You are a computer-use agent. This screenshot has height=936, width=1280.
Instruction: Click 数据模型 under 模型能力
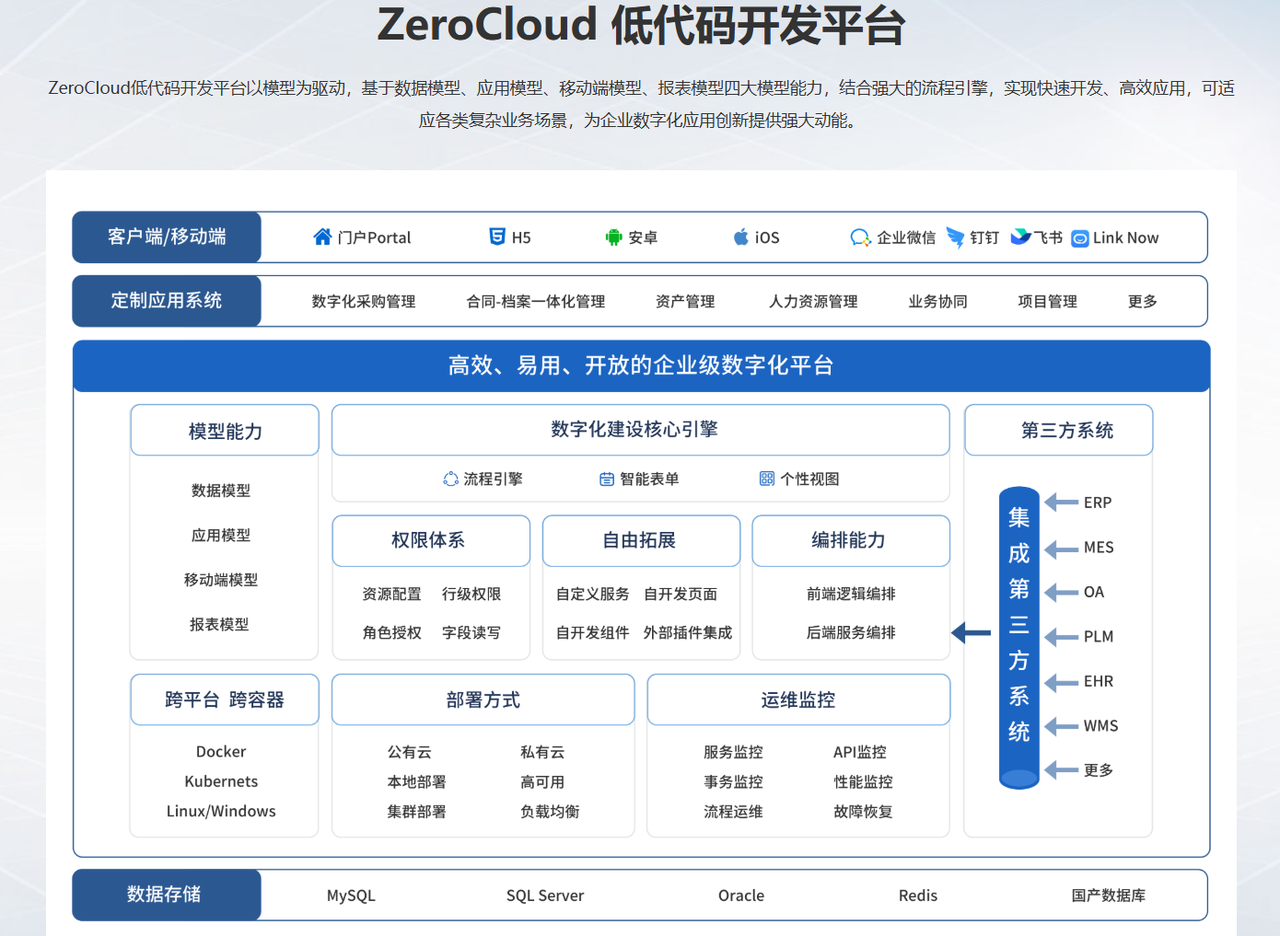(x=221, y=490)
